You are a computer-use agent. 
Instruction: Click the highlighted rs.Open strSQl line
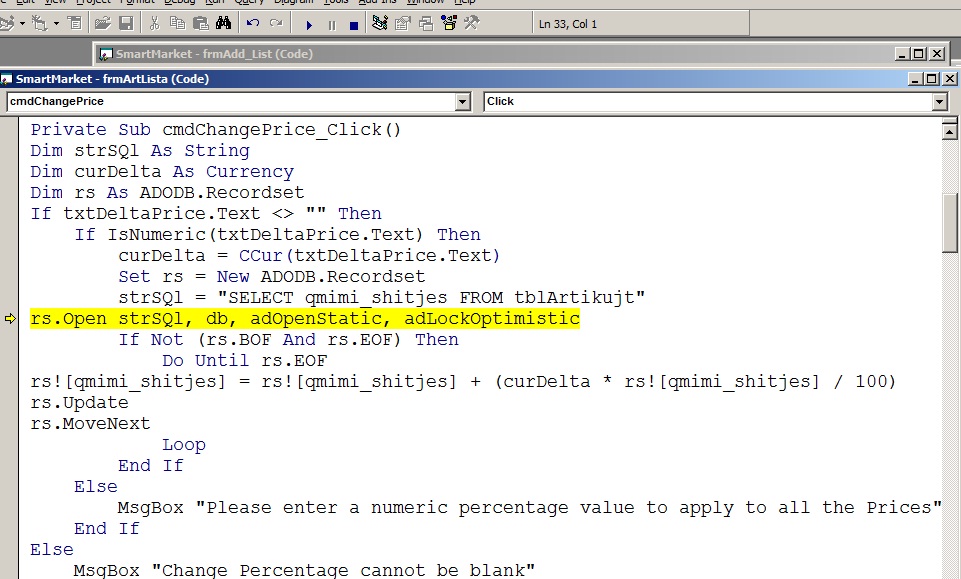coord(305,319)
